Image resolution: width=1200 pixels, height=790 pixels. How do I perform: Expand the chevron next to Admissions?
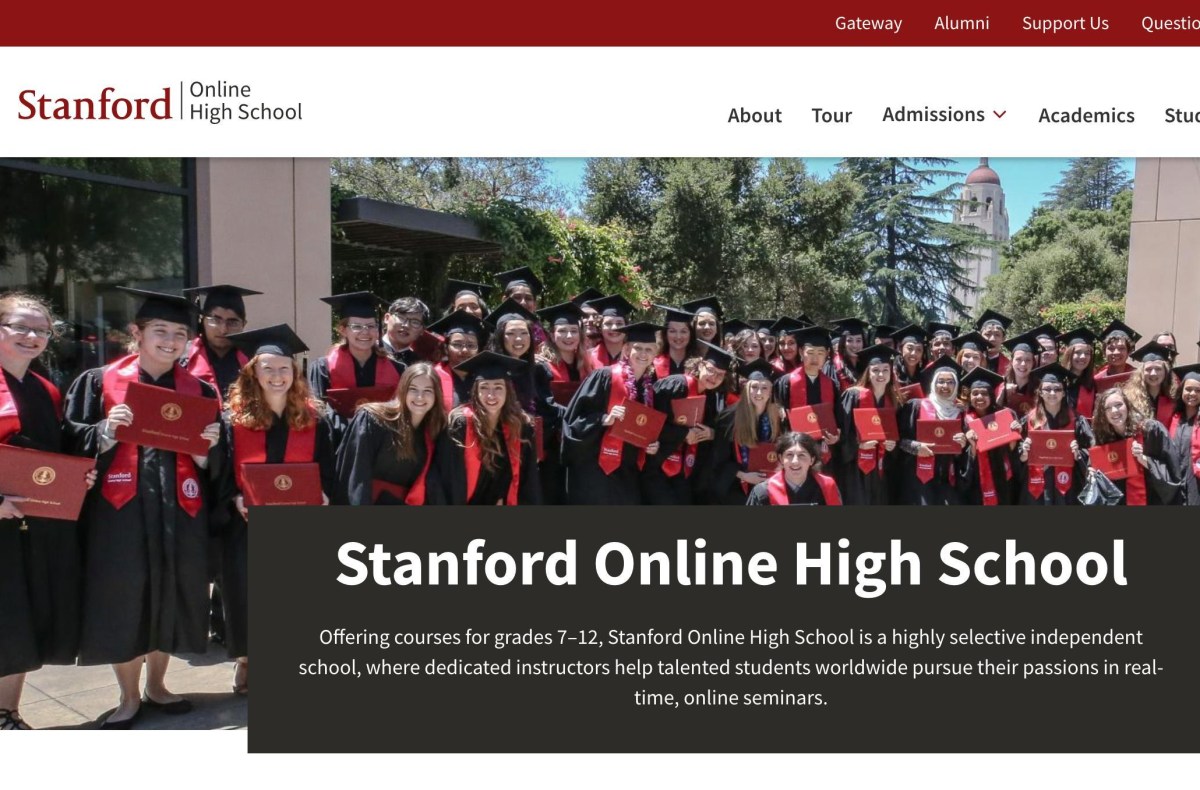point(999,114)
